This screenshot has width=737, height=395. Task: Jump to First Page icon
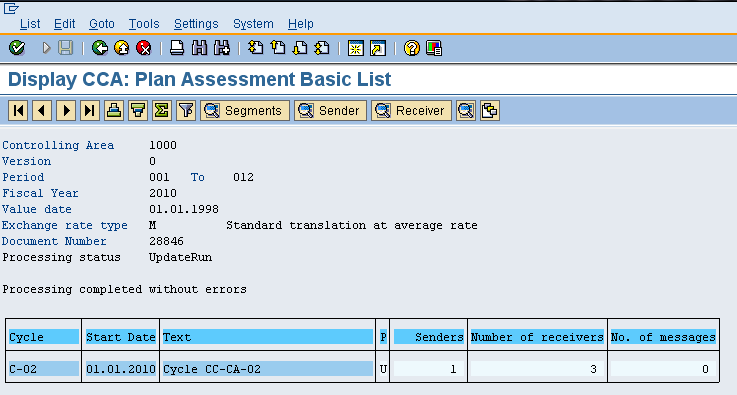pos(256,48)
